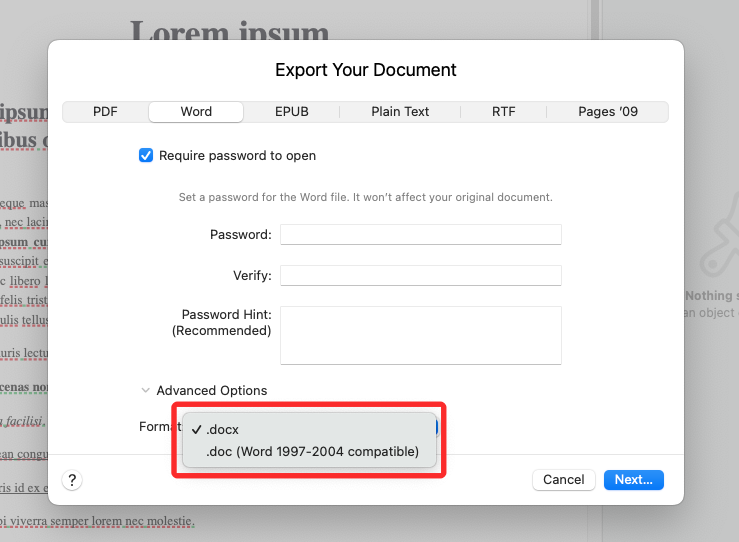Viewport: 739px width, 542px height.
Task: Choose the .docx format option
Action: click(309, 429)
